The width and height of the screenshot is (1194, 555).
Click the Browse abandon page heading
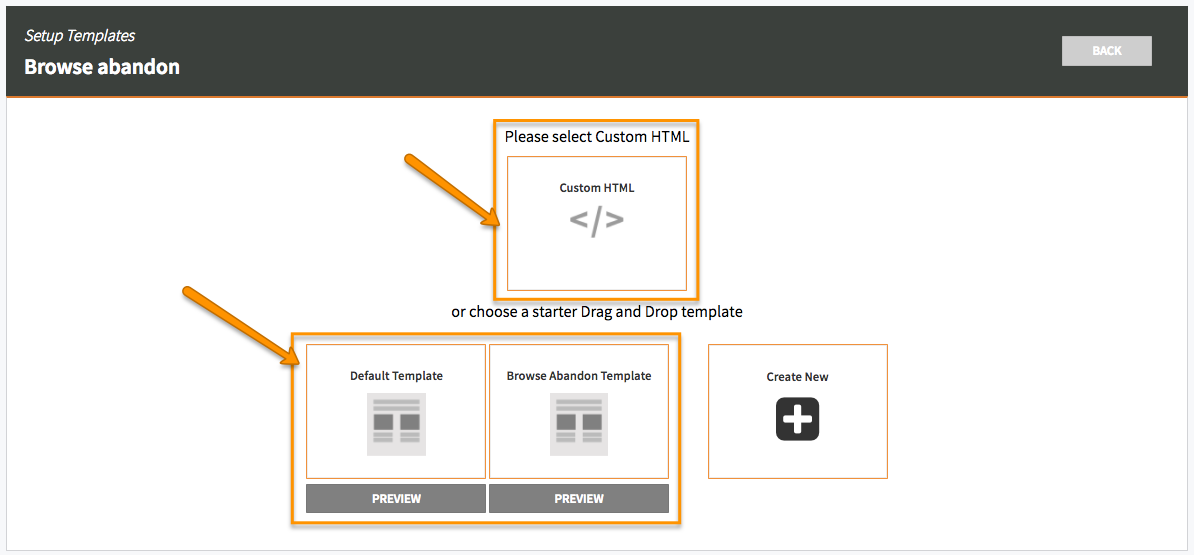102,67
